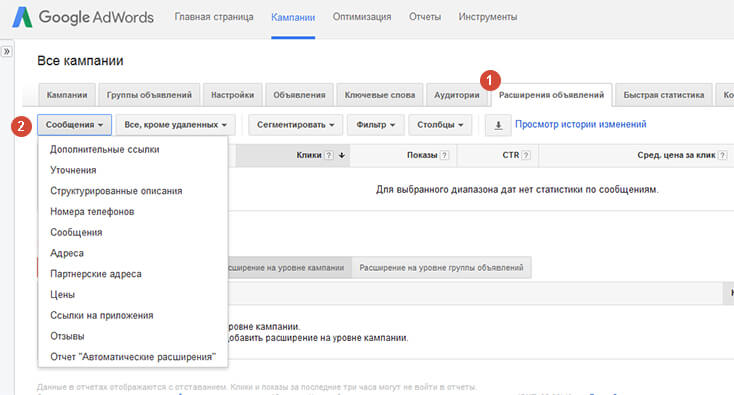Select Уточнения from the dropdown list
The width and height of the screenshot is (734, 395).
click(133, 170)
